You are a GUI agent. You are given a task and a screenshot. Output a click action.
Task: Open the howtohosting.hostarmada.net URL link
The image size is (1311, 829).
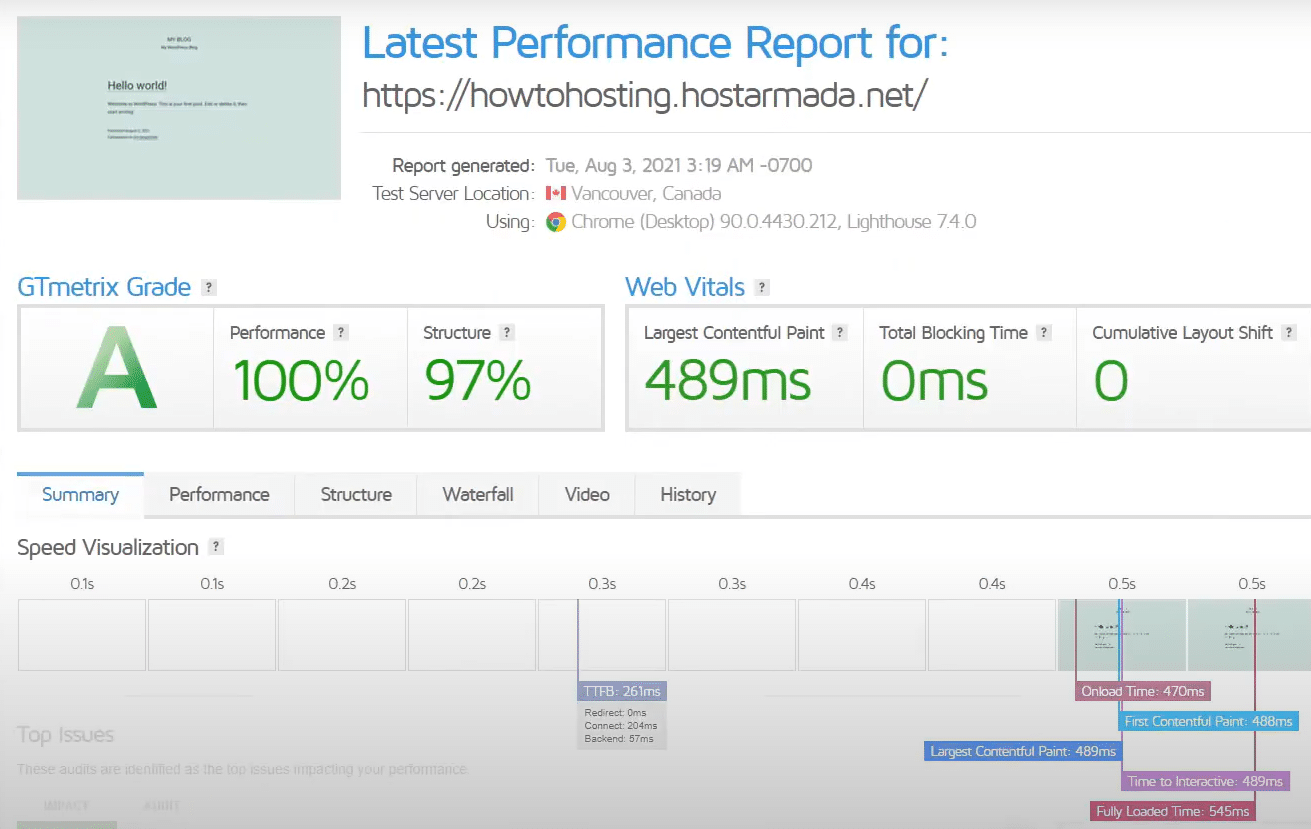pos(645,96)
